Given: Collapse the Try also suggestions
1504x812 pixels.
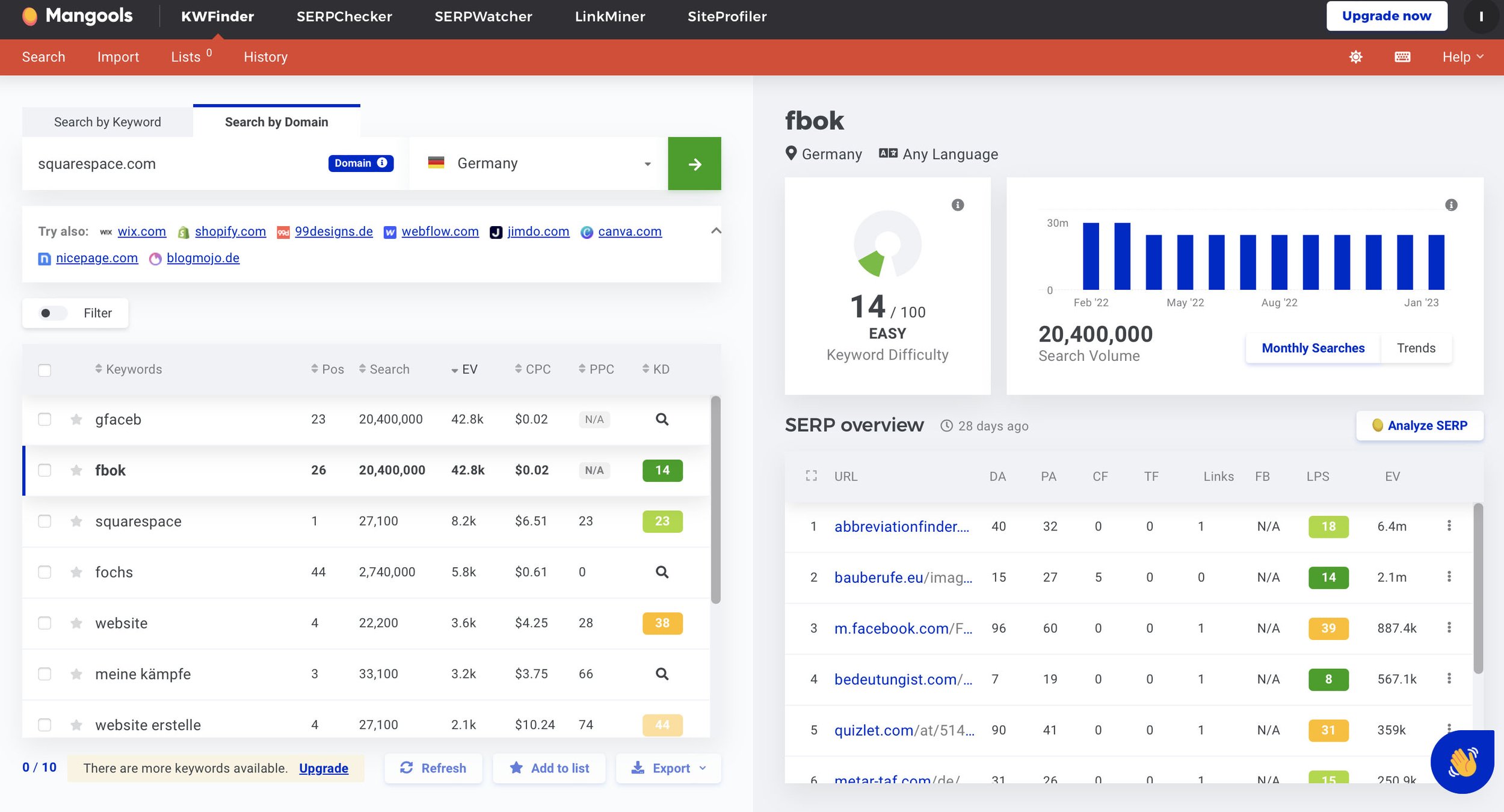Looking at the screenshot, I should [716, 231].
